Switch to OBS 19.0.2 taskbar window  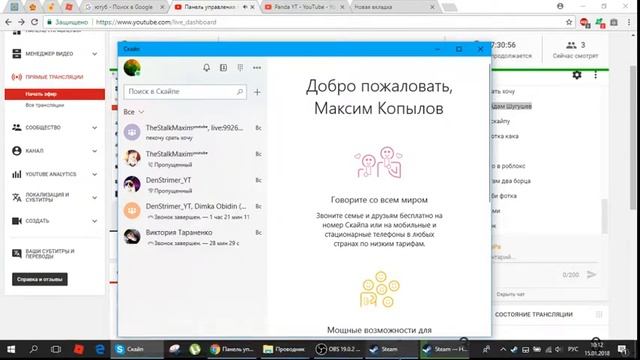(x=338, y=349)
